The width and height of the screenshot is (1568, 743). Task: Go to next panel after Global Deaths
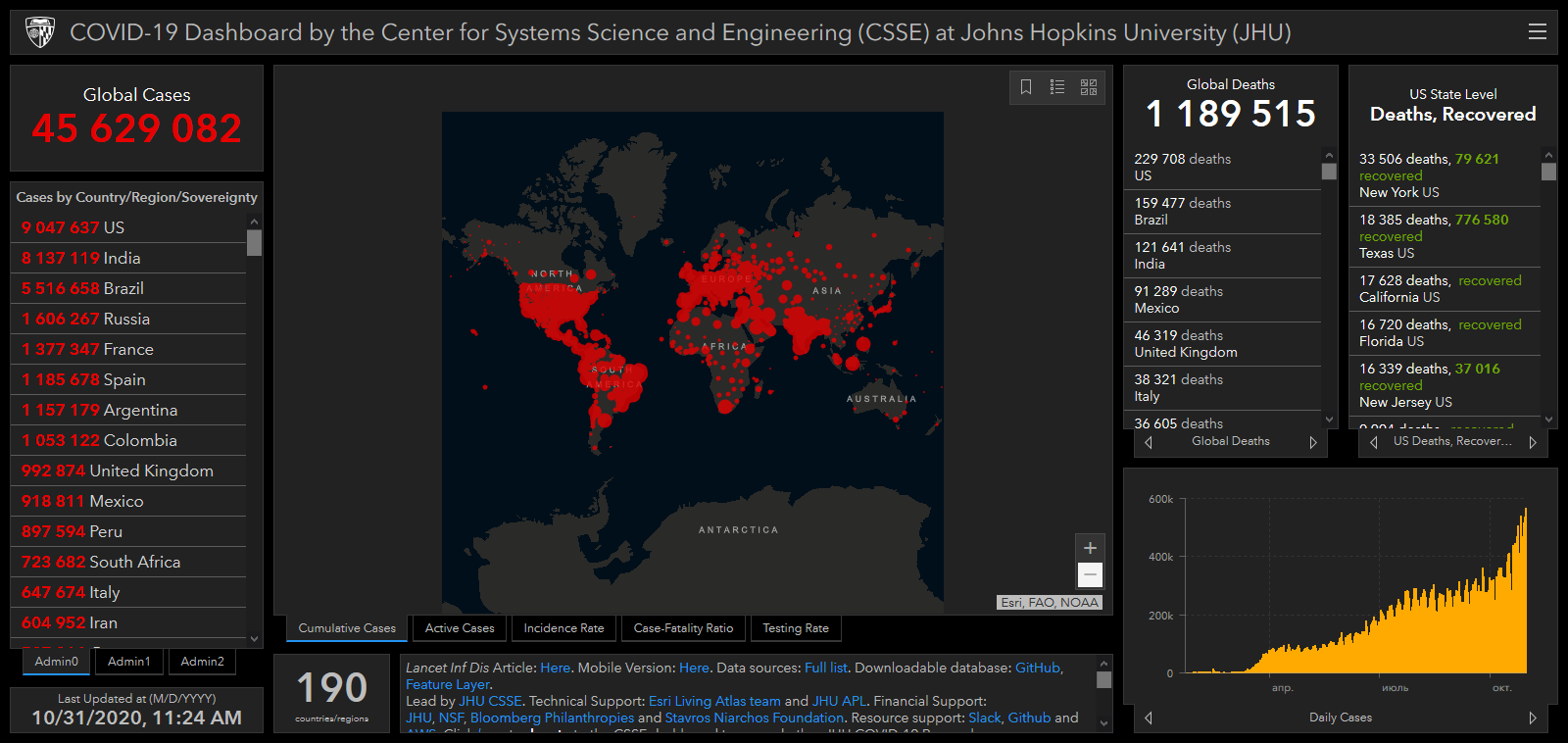pyautogui.click(x=1313, y=442)
